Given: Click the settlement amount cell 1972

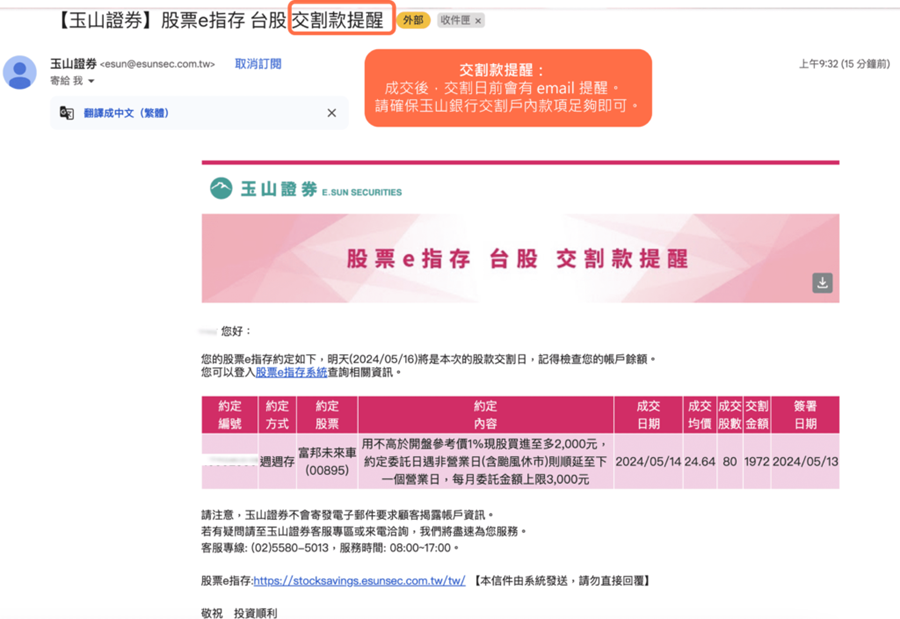Looking at the screenshot, I should click(x=757, y=462).
